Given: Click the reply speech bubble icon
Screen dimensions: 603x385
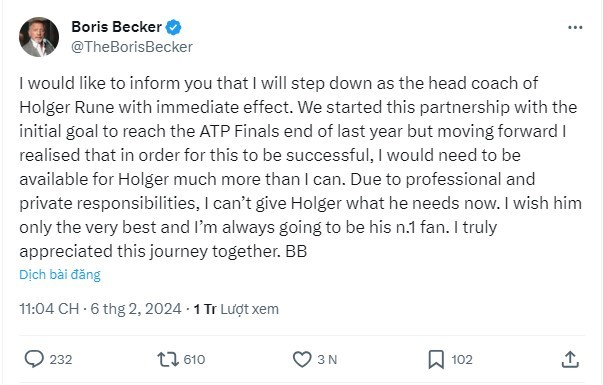Looking at the screenshot, I should pyautogui.click(x=34, y=359).
